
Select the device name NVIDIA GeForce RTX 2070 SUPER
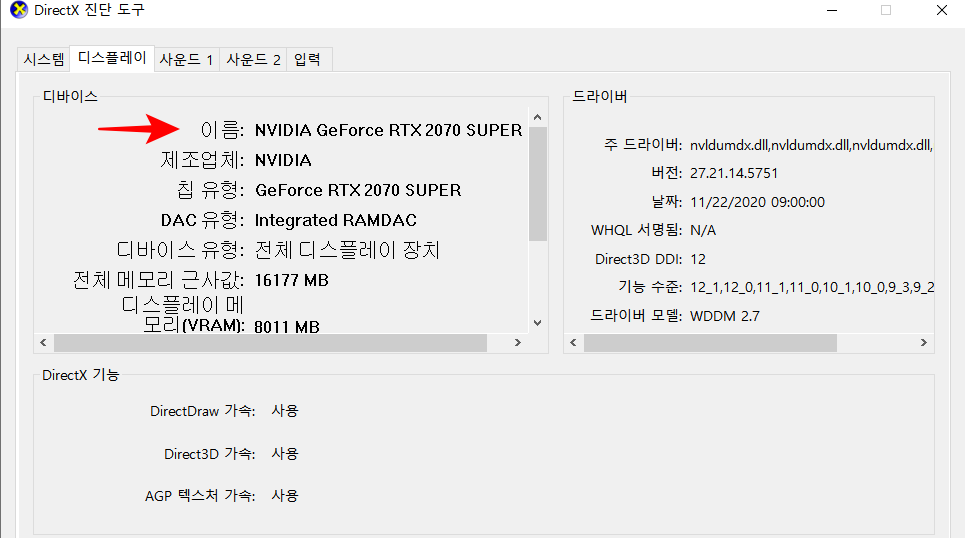tap(388, 130)
